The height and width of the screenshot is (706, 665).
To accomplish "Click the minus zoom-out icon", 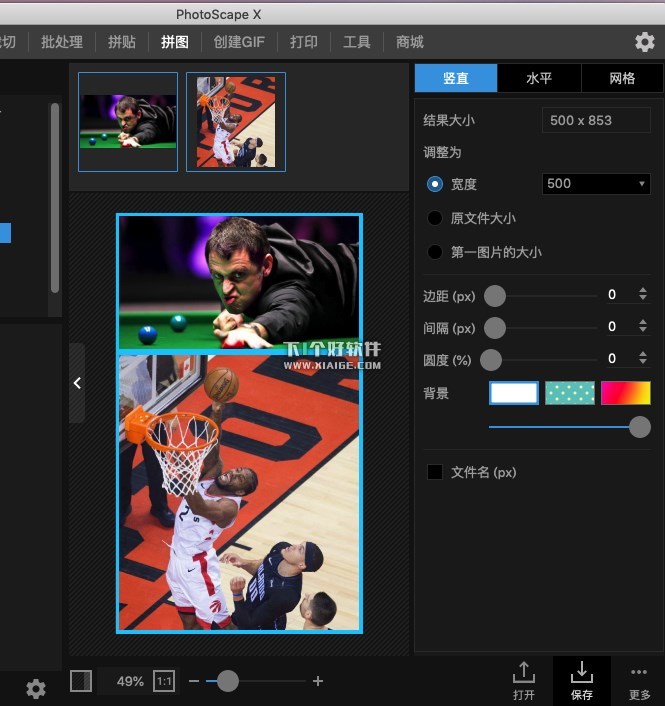I will pyautogui.click(x=194, y=681).
